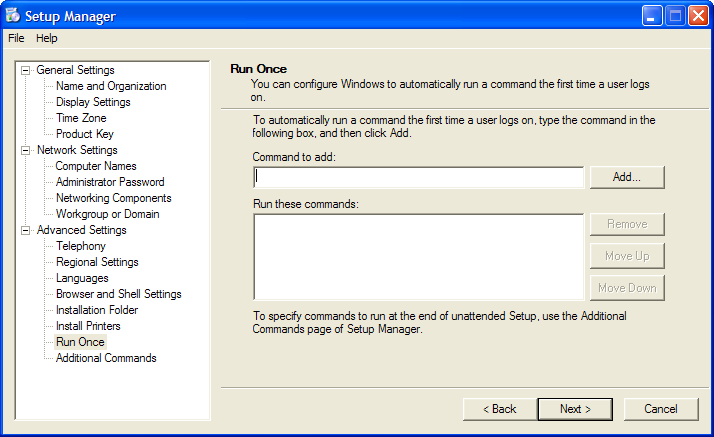This screenshot has width=714, height=437.
Task: Click the Remove button
Action: 627,224
